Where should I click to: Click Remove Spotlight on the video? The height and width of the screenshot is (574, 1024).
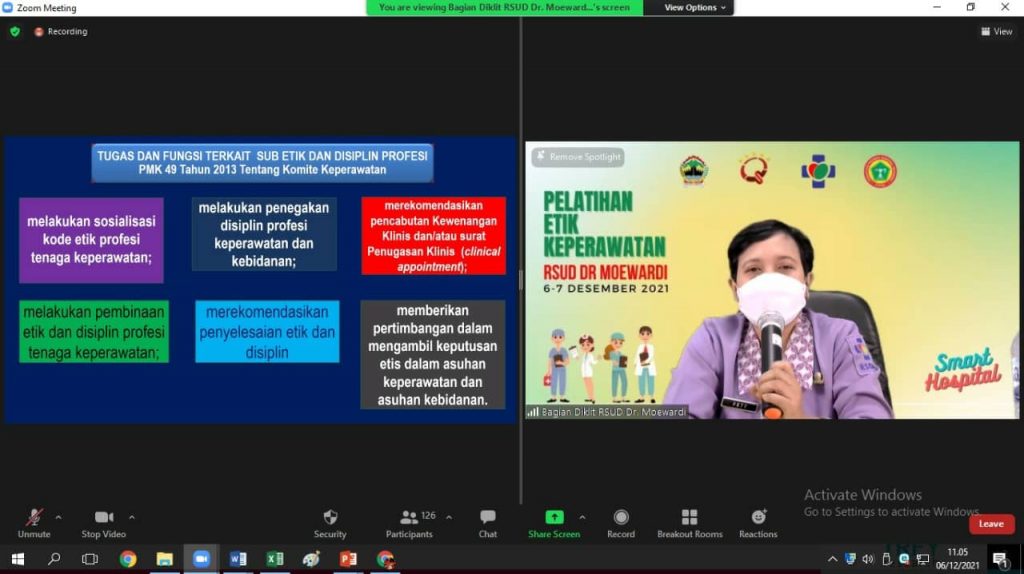point(578,157)
